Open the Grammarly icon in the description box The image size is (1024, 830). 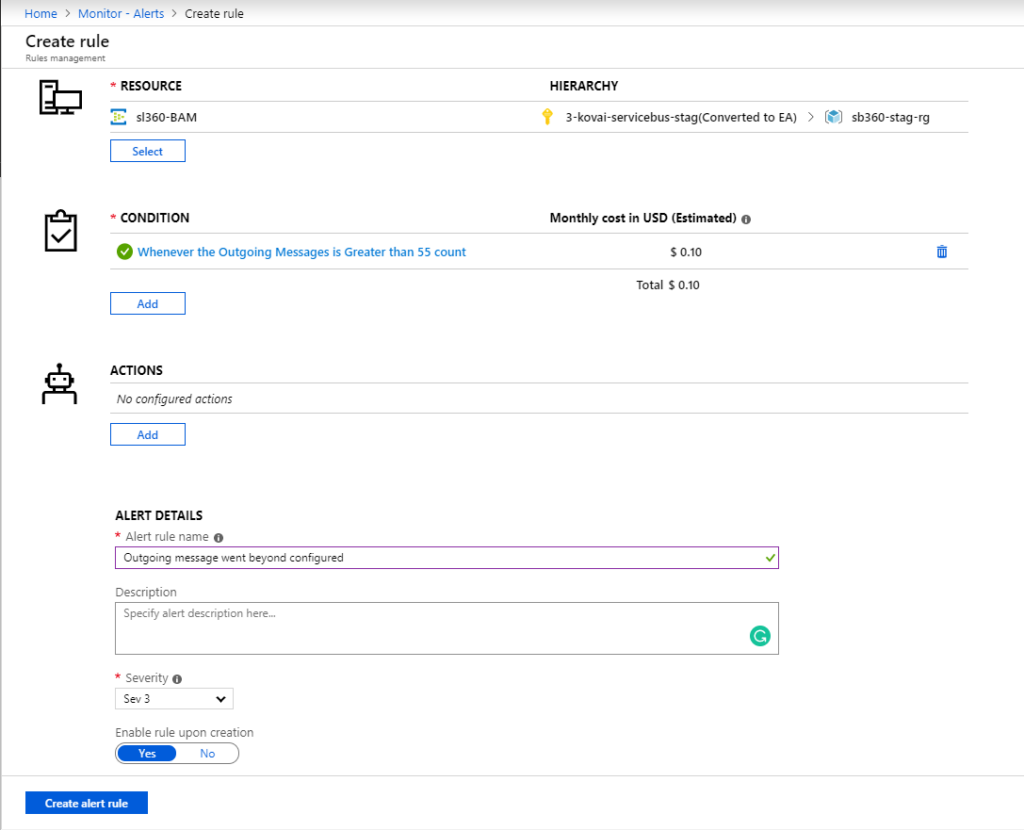tap(760, 635)
